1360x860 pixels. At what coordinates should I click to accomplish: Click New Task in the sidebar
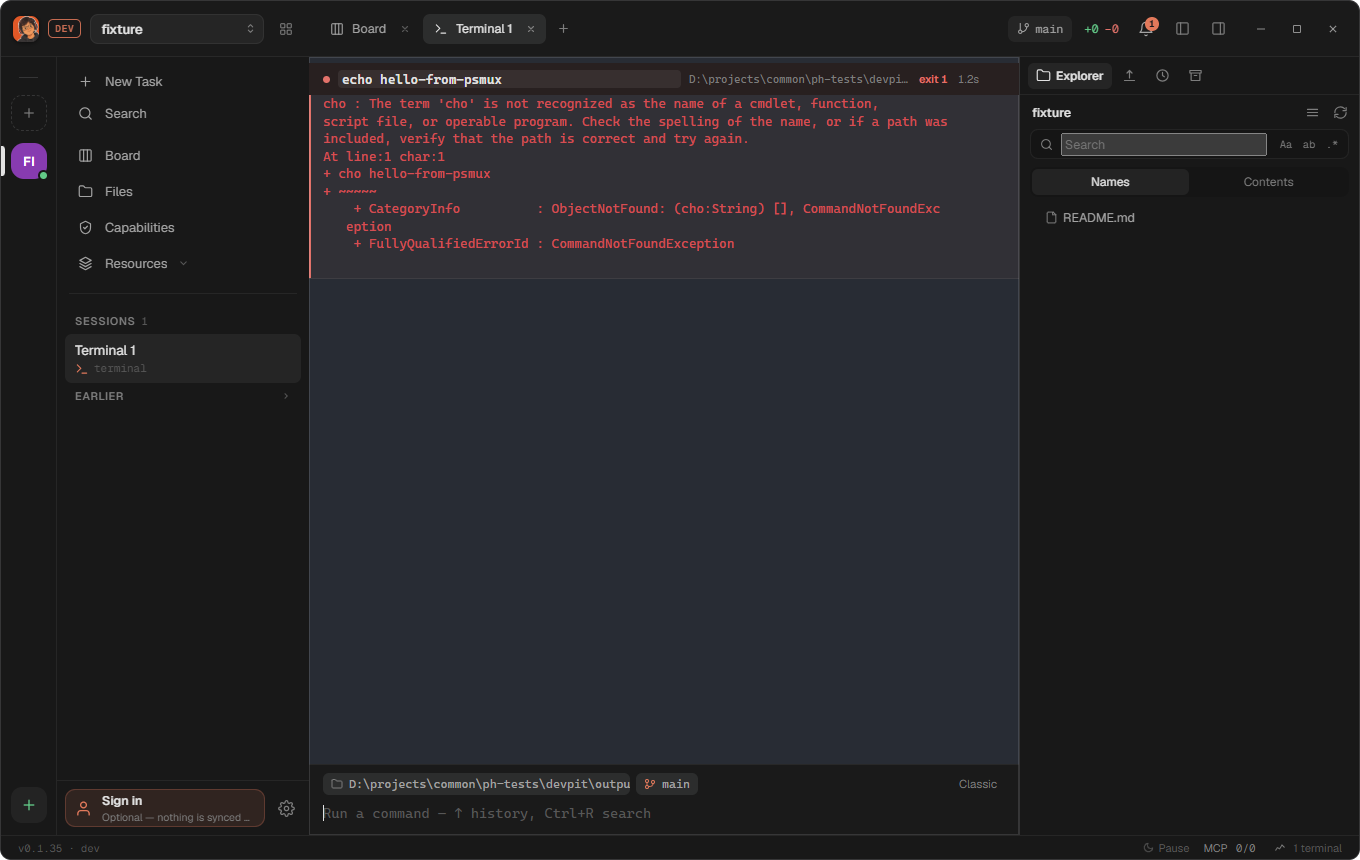[181, 82]
